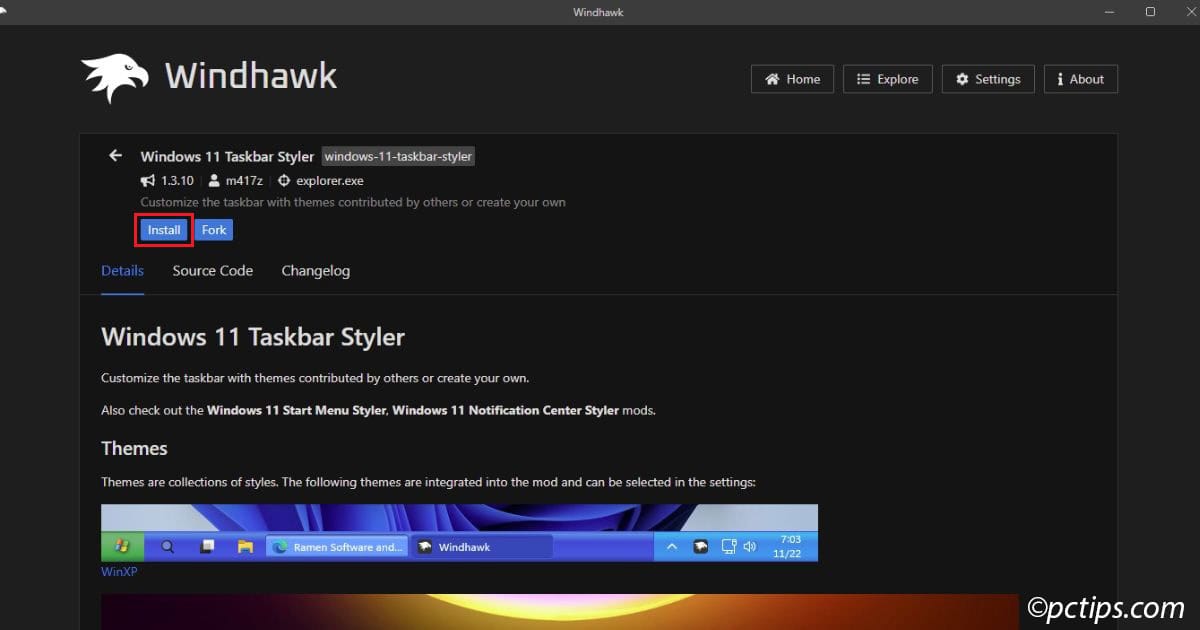Open the WinXP theme link
The height and width of the screenshot is (630, 1200).
pyautogui.click(x=117, y=572)
